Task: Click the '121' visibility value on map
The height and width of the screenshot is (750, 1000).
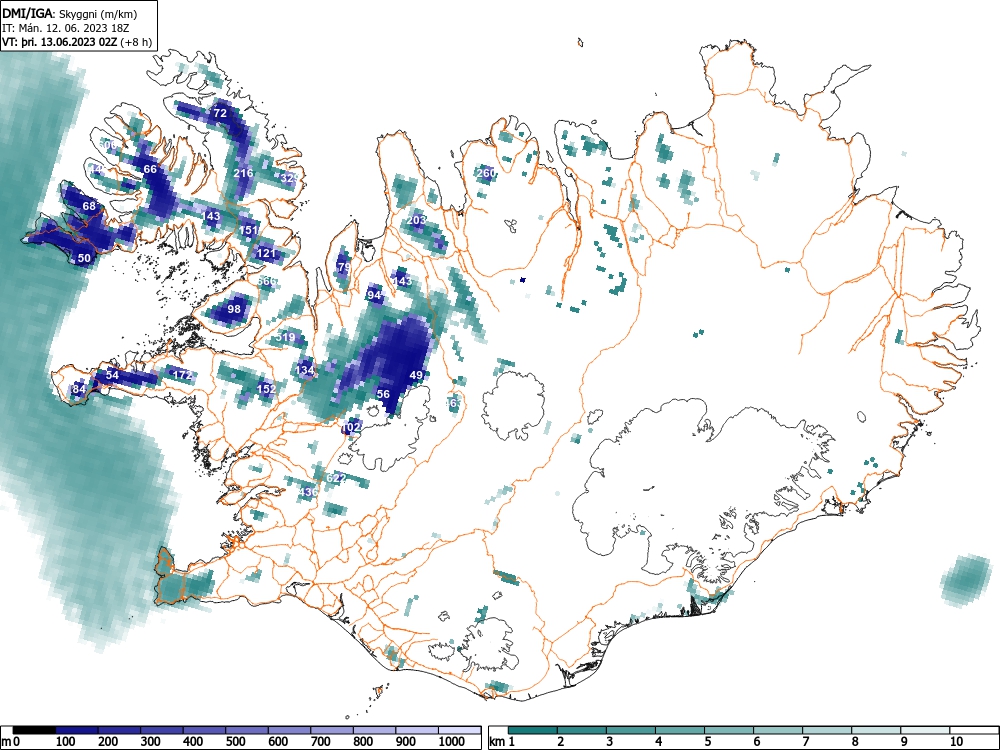Action: [267, 253]
